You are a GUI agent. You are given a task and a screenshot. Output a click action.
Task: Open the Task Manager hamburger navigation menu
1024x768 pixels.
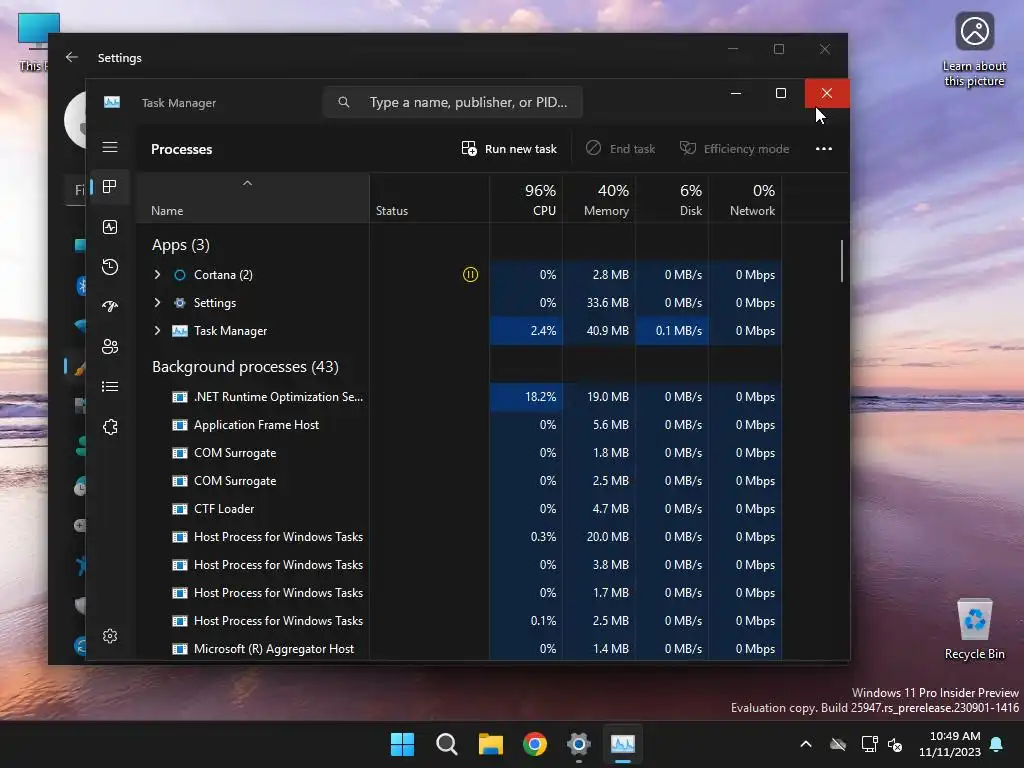point(110,147)
